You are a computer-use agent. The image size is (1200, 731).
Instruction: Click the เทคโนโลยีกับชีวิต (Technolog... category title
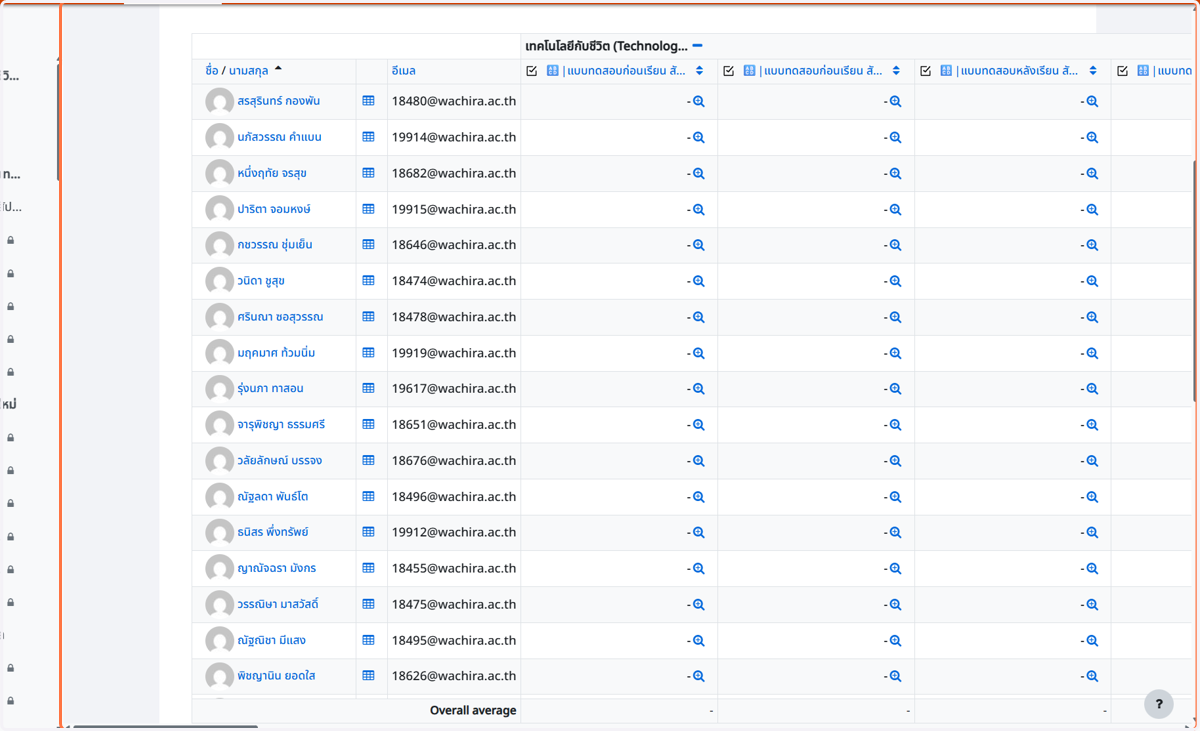[x=606, y=46]
